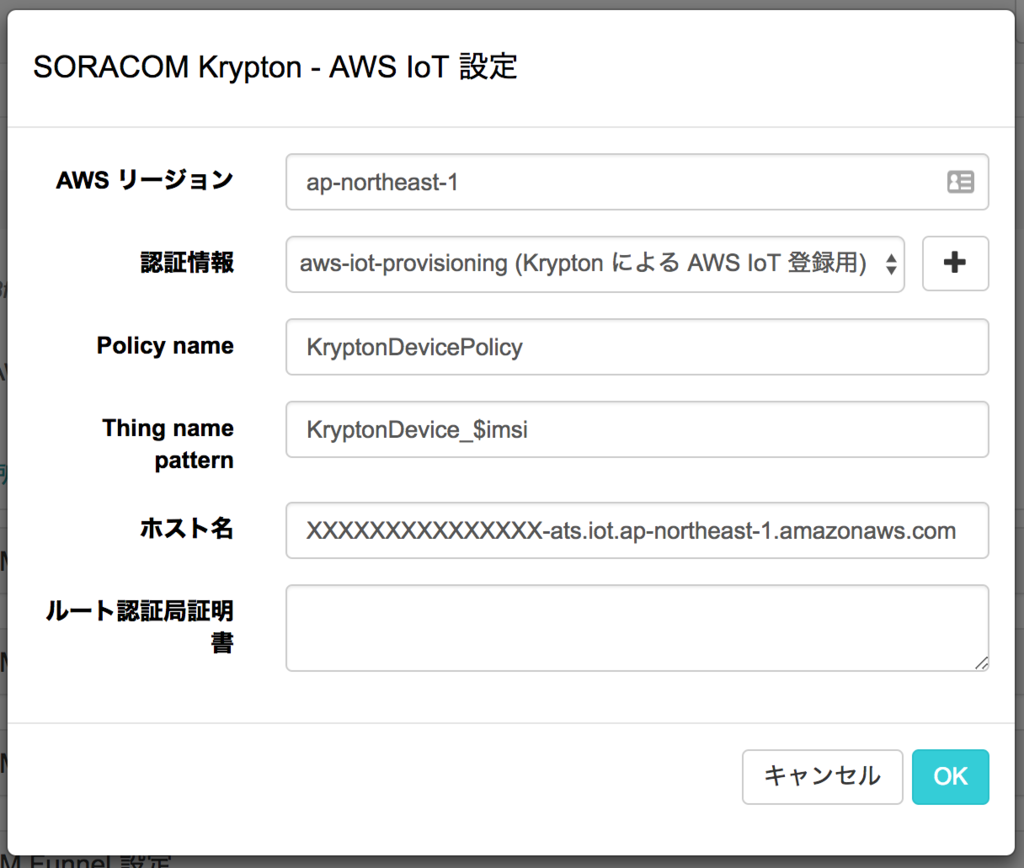Click the Policy name label
Screen dimensions: 1024x868
click(x=165, y=346)
